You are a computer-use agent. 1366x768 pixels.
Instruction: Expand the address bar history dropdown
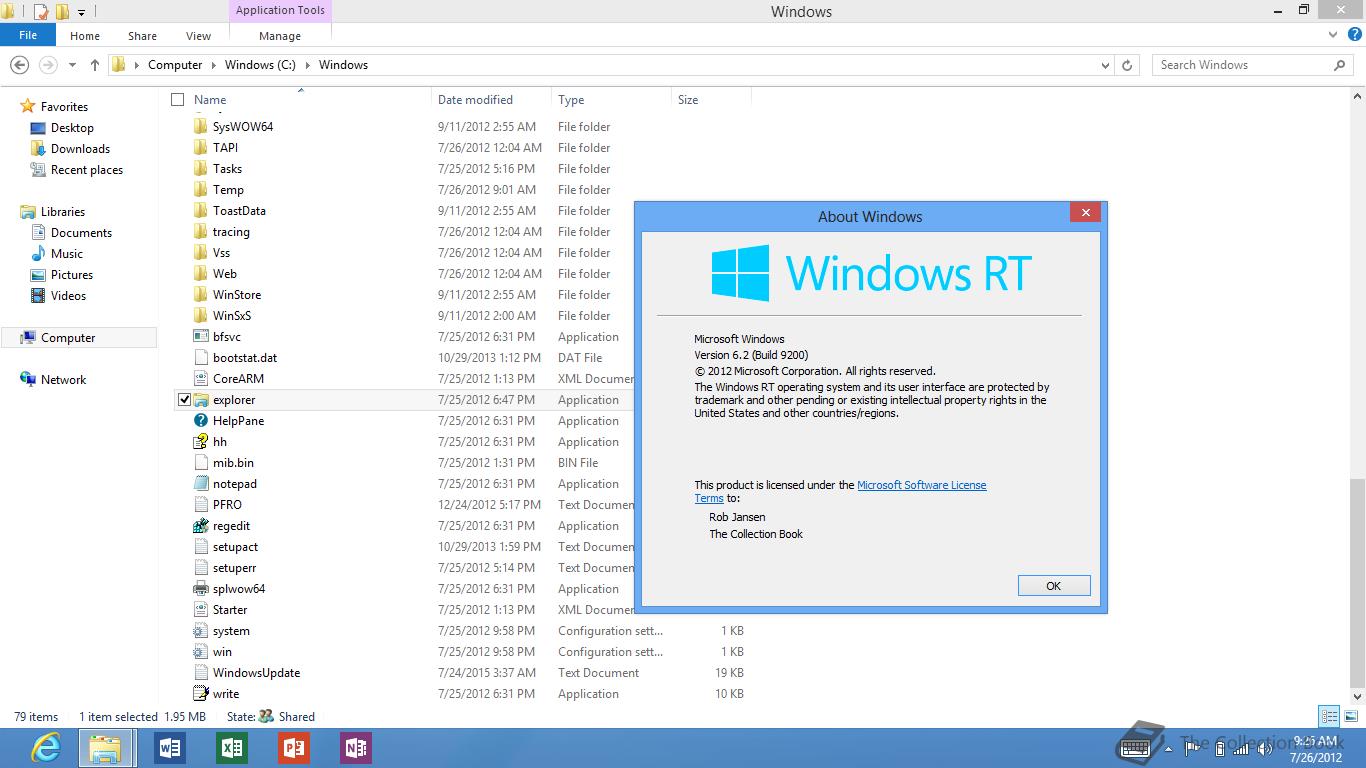point(1105,65)
